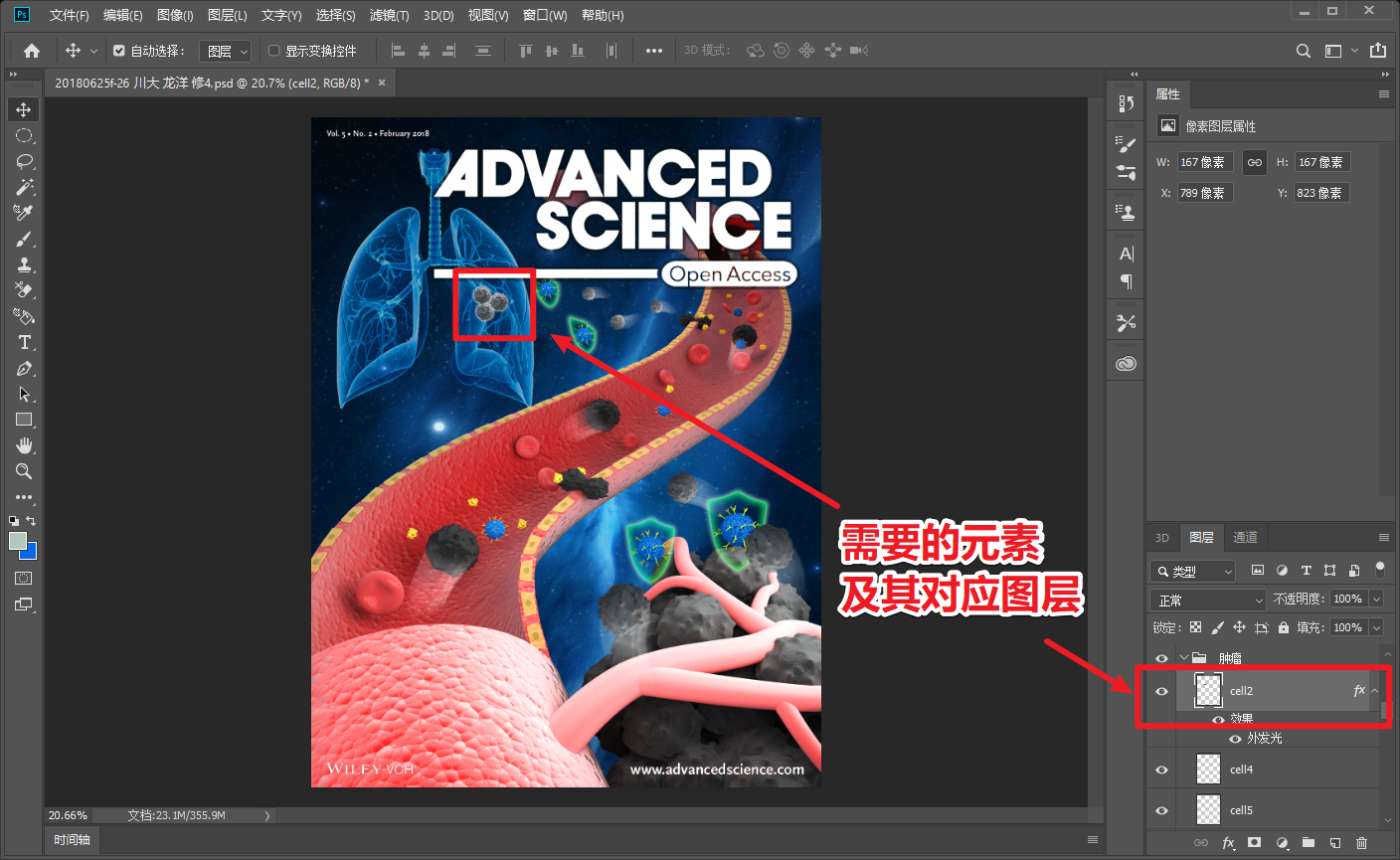The width and height of the screenshot is (1400, 860).
Task: Hide the 外发光 effect visibility
Action: point(1235,739)
